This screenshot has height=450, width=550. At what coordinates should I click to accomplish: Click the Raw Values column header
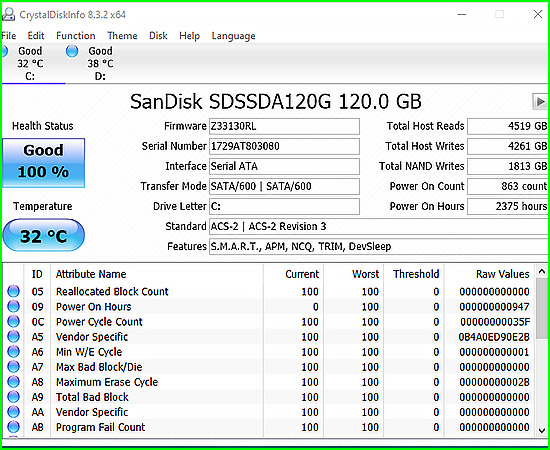click(489, 274)
